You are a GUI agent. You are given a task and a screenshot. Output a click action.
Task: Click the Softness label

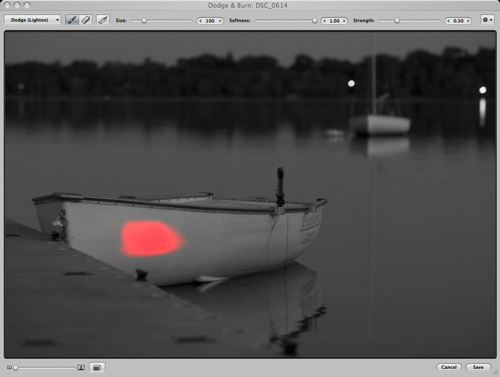click(239, 20)
